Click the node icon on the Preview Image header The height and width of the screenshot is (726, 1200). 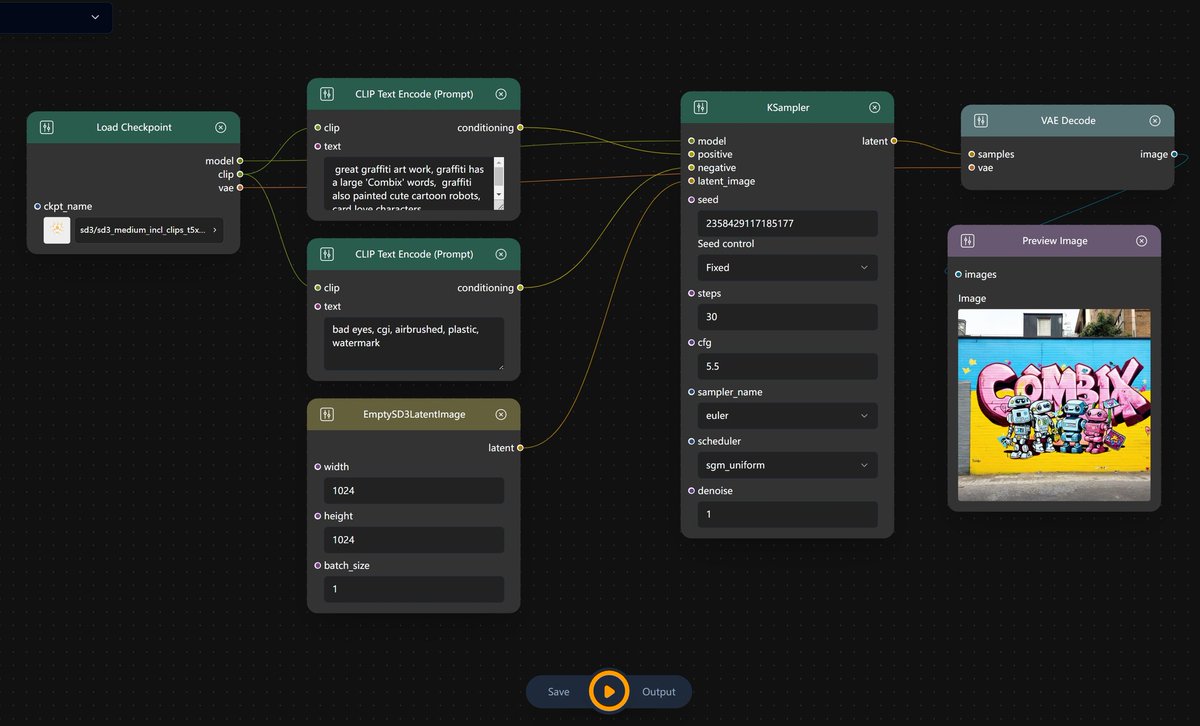tap(966, 240)
